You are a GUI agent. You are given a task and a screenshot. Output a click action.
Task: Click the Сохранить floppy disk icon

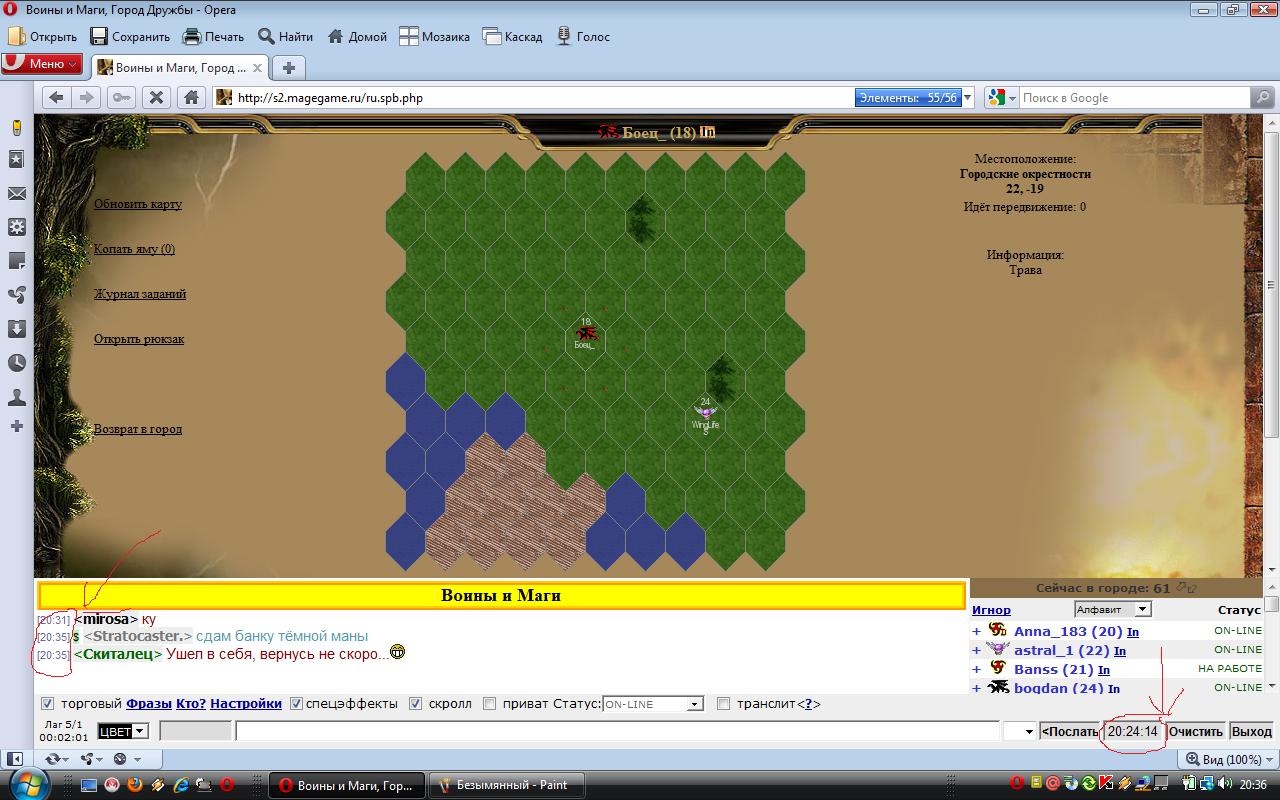coord(99,36)
